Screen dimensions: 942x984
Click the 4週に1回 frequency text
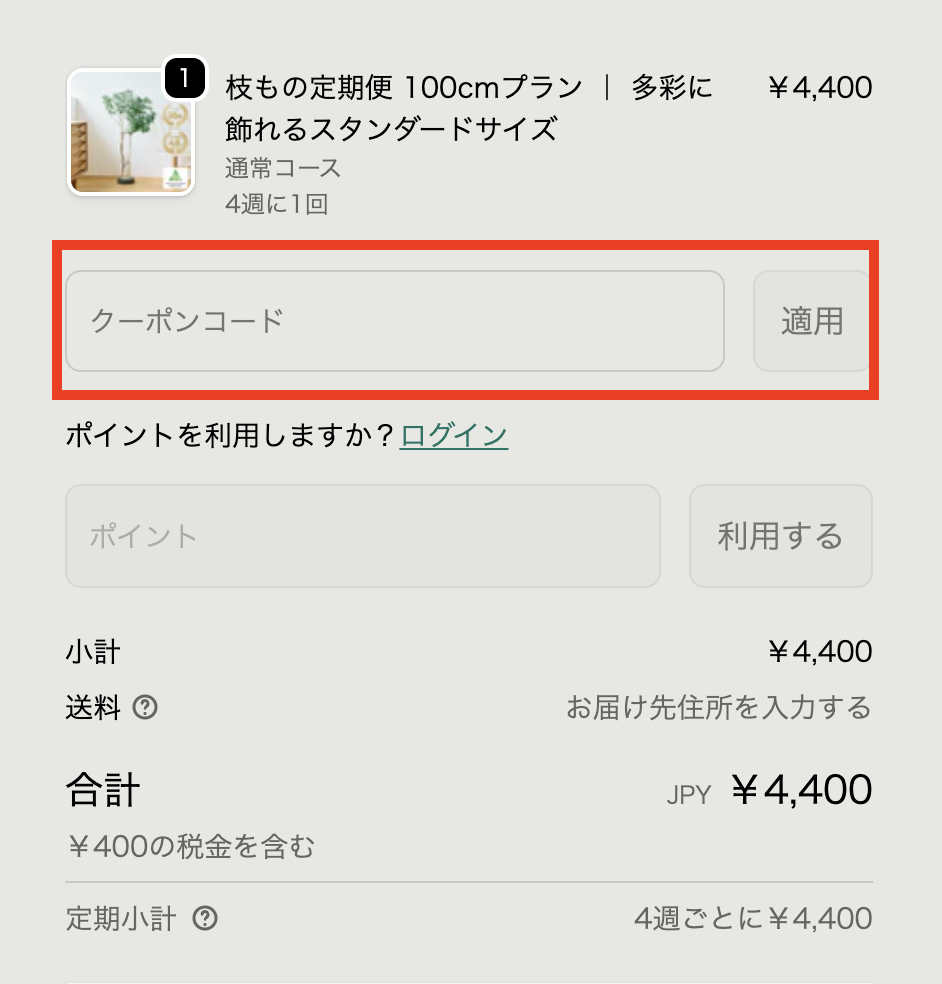(277, 204)
